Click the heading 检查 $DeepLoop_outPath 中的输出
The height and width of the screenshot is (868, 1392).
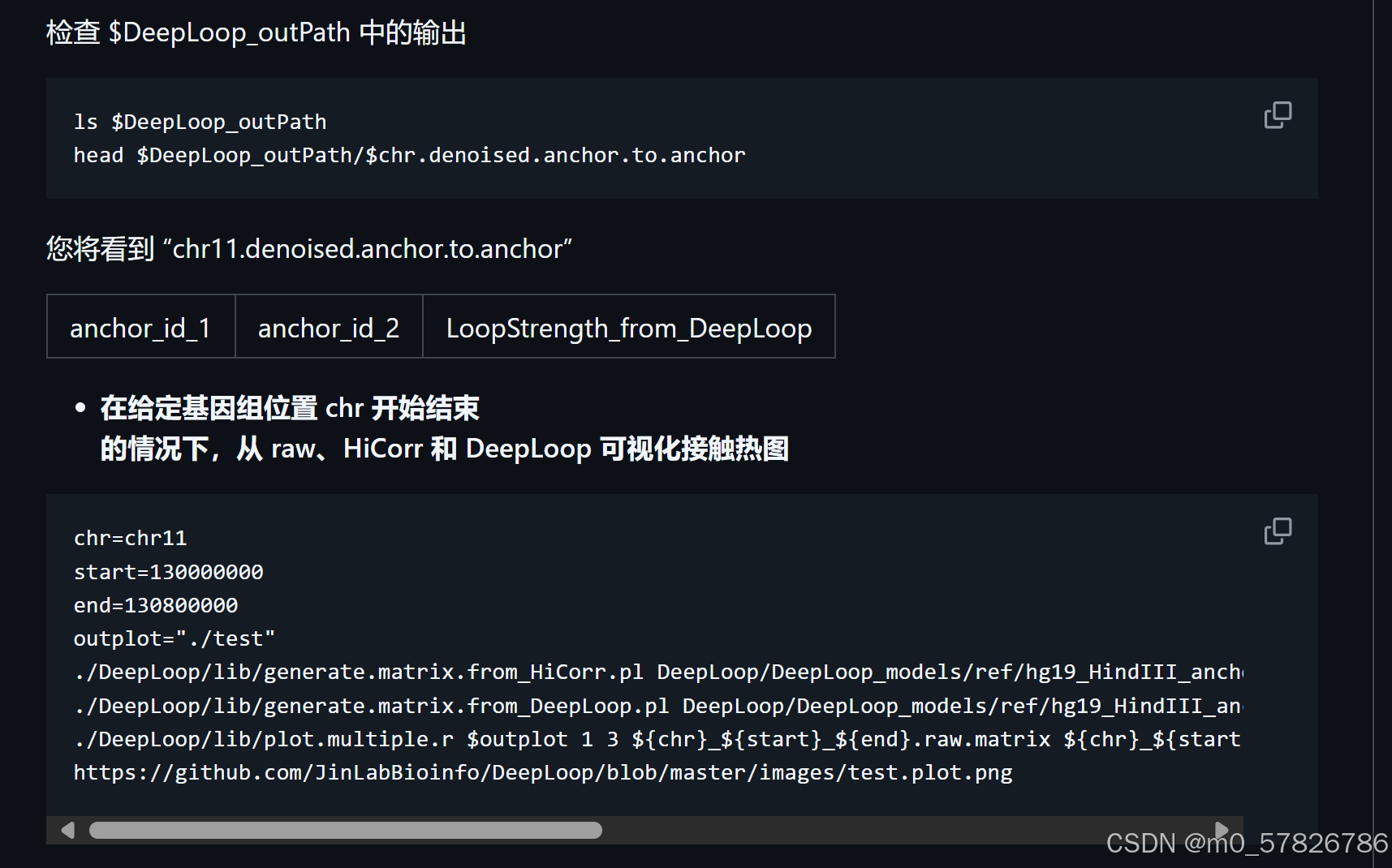tap(256, 32)
